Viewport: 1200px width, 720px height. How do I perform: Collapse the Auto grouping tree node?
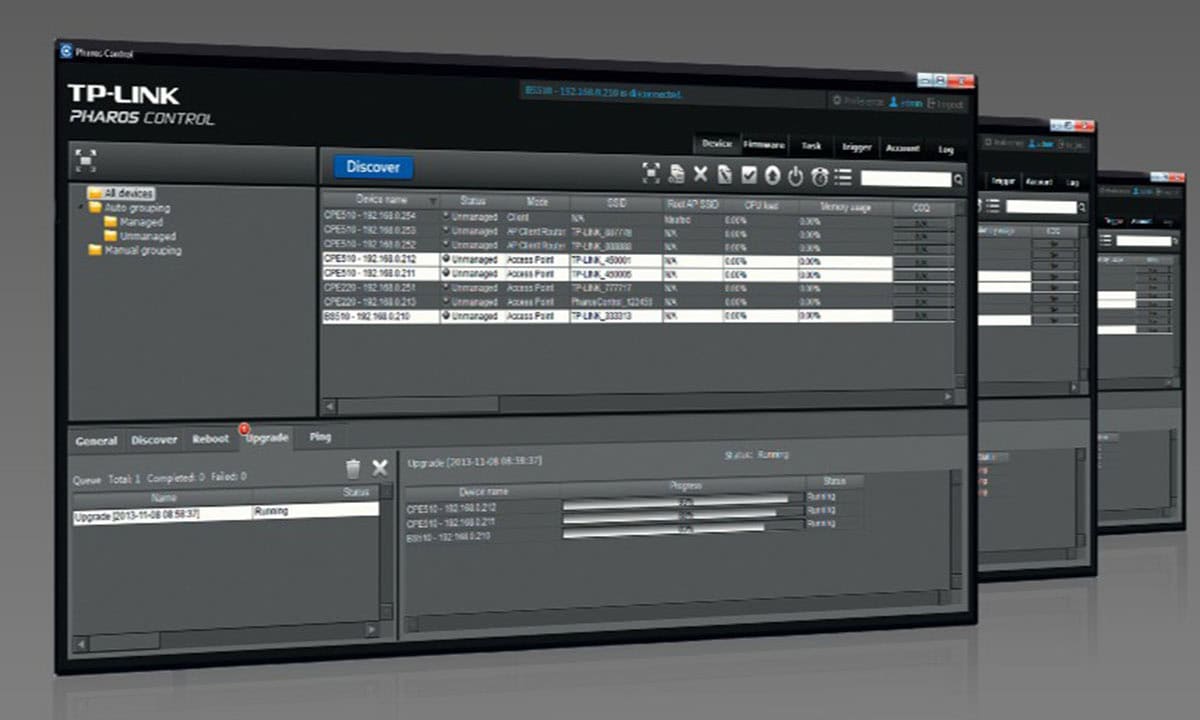pos(80,208)
